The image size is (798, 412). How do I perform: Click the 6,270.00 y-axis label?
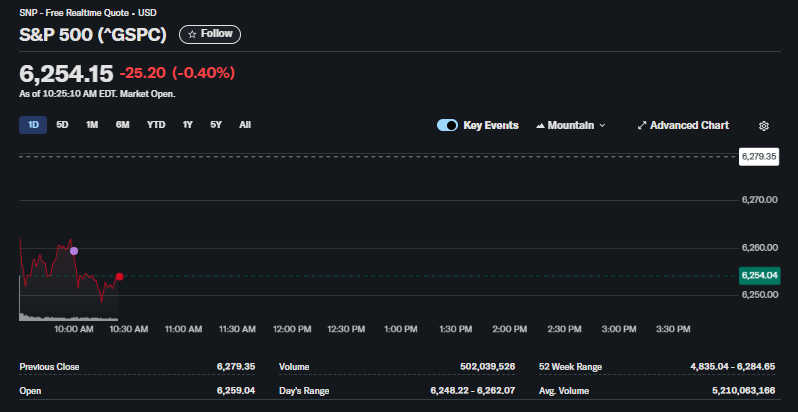(x=759, y=199)
